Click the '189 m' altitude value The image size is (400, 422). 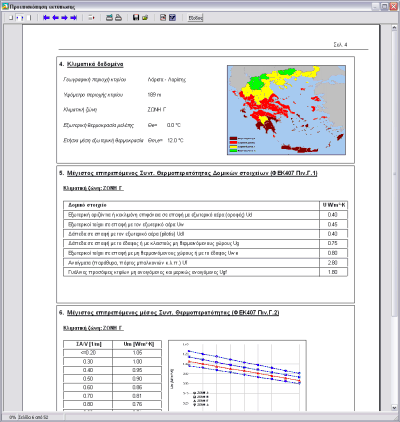click(154, 95)
